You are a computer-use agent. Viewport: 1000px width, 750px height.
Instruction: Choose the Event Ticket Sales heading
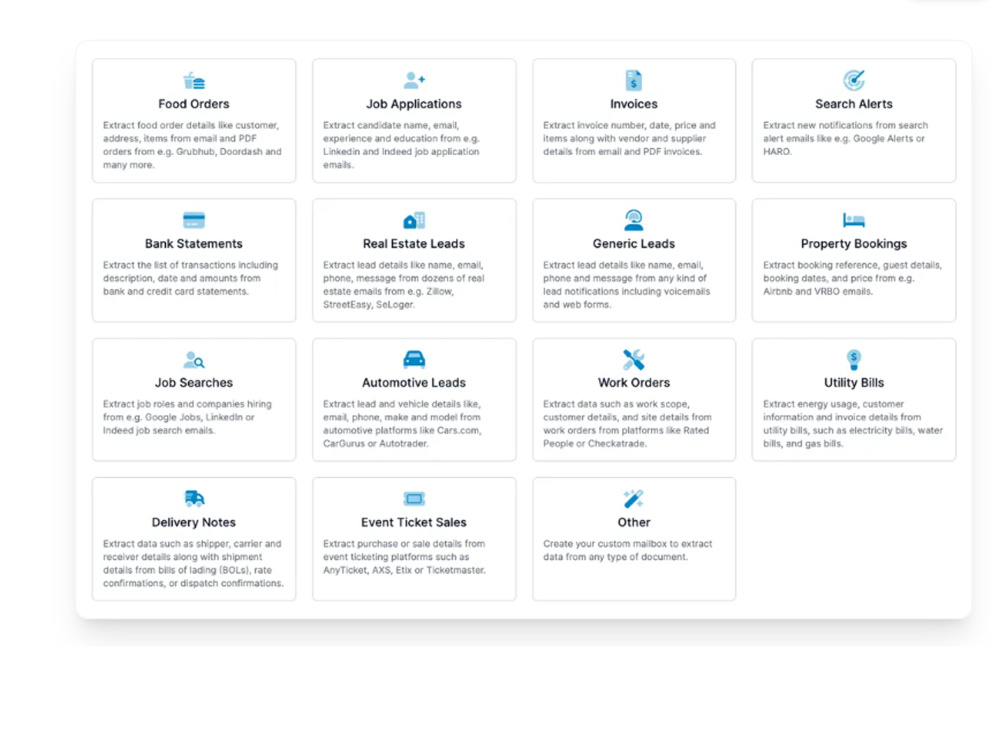[x=414, y=522]
